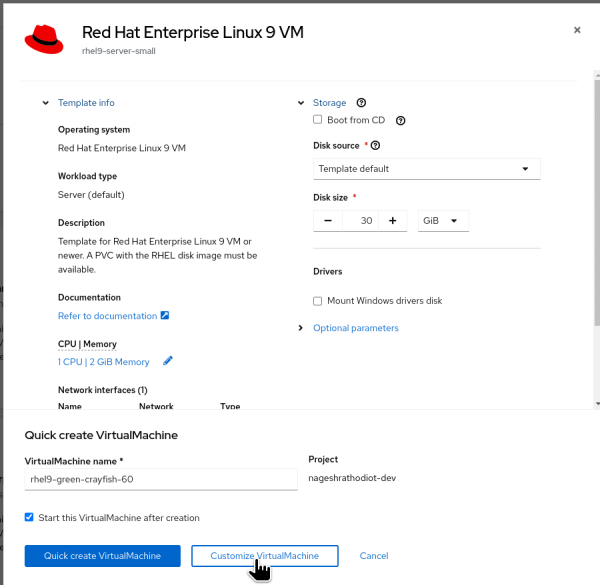
Task: Open the Disk source Template default dropdown
Action: pos(427,169)
